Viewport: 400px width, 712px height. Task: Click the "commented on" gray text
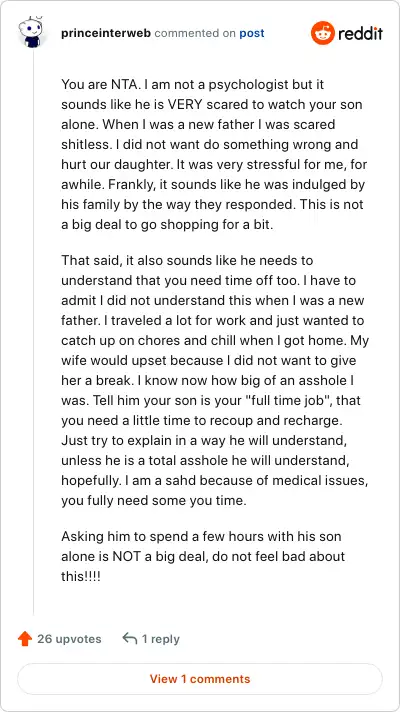195,33
